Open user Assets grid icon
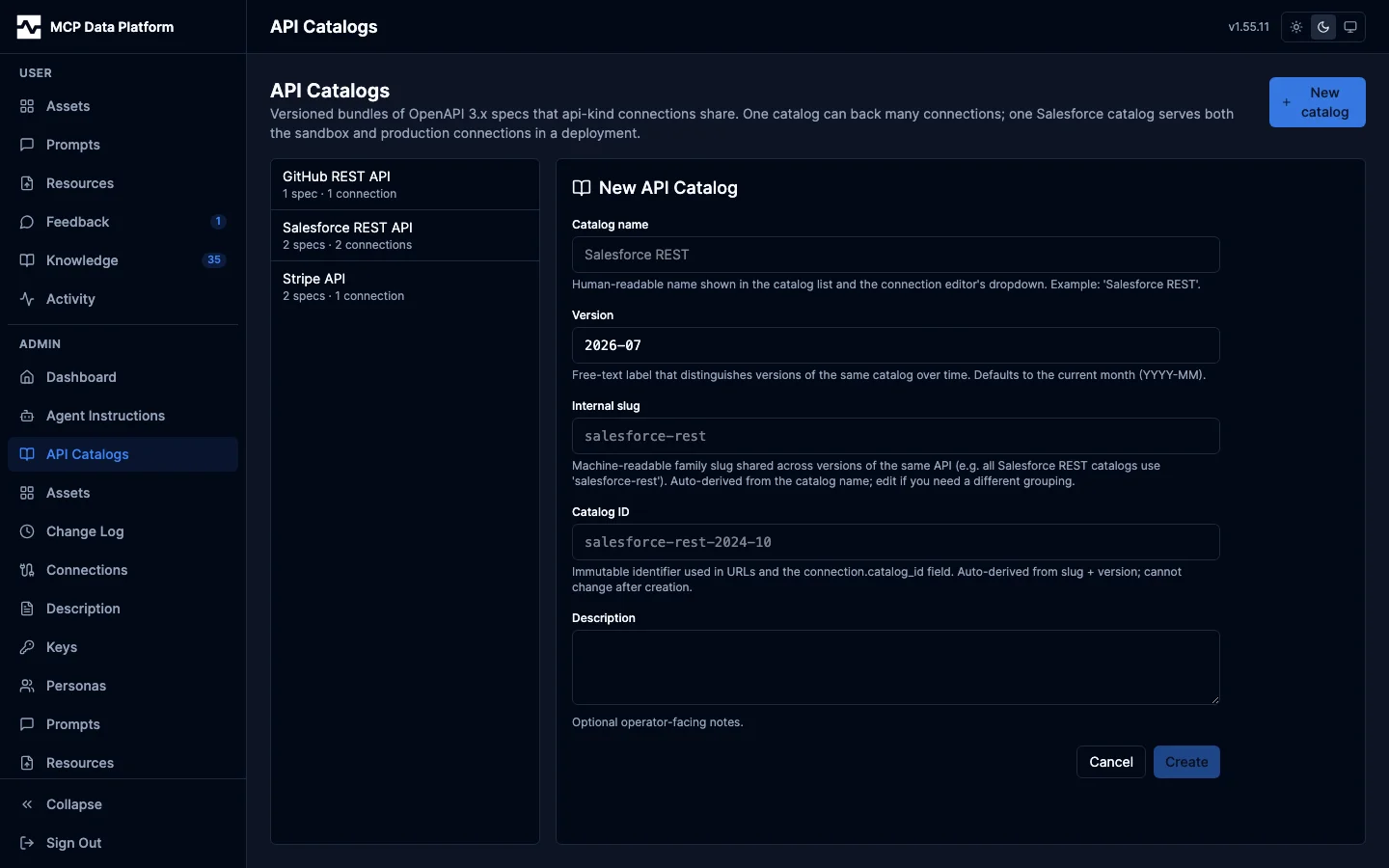Screen dimensions: 1389x868 coord(27,106)
